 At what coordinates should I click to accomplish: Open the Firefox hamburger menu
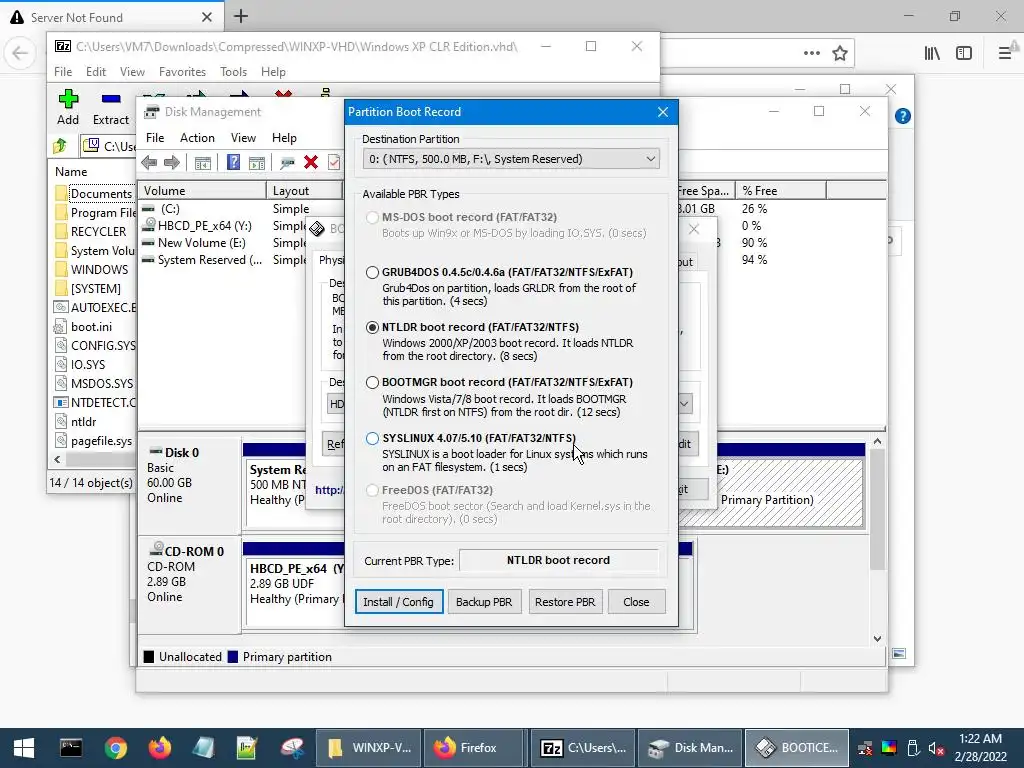pos(1005,53)
